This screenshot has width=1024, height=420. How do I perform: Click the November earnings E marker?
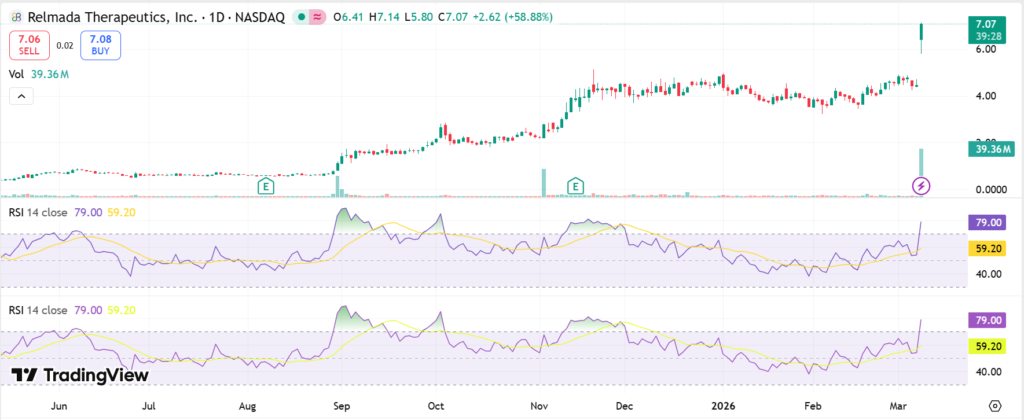click(576, 185)
